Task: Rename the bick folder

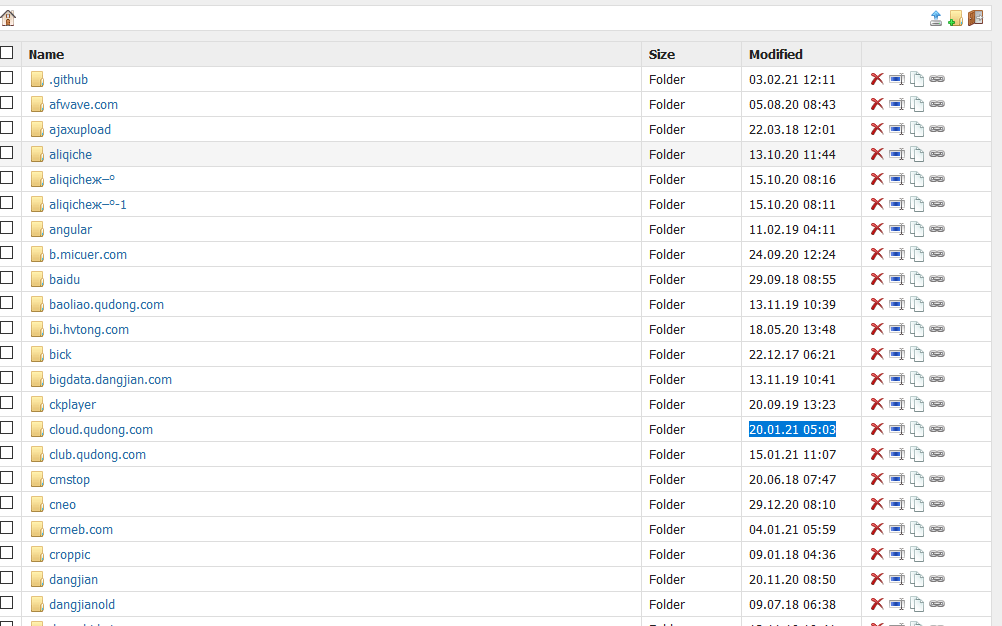Action: click(897, 354)
